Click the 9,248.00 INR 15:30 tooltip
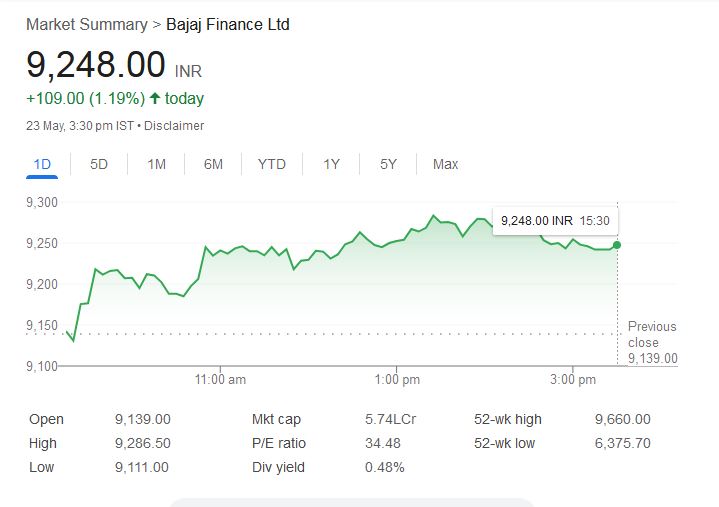This screenshot has height=507, width=719. pyautogui.click(x=555, y=221)
